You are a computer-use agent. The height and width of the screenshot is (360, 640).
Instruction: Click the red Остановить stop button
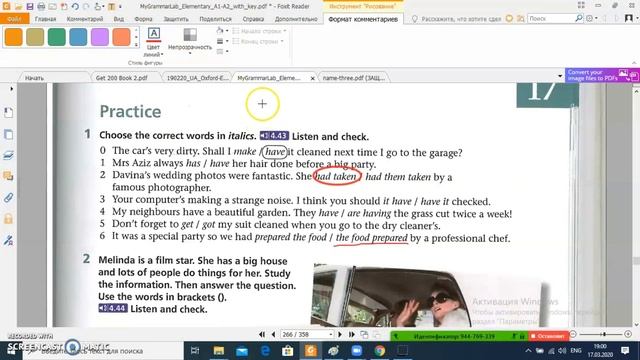tap(548, 336)
